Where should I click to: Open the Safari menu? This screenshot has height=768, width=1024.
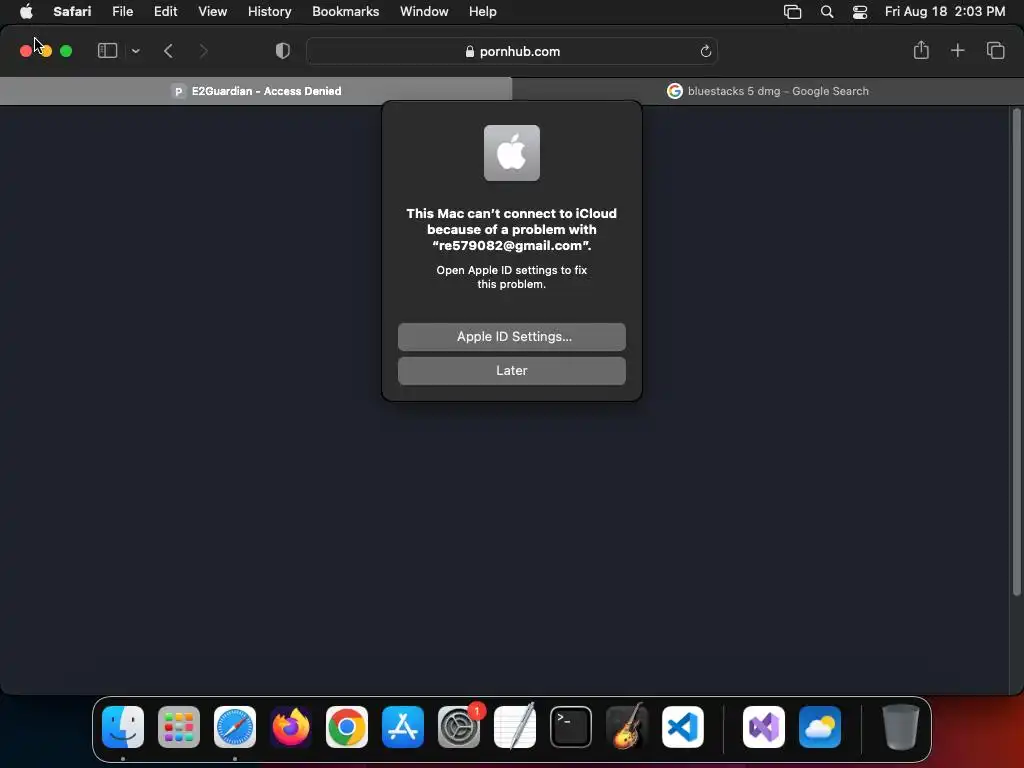72,11
